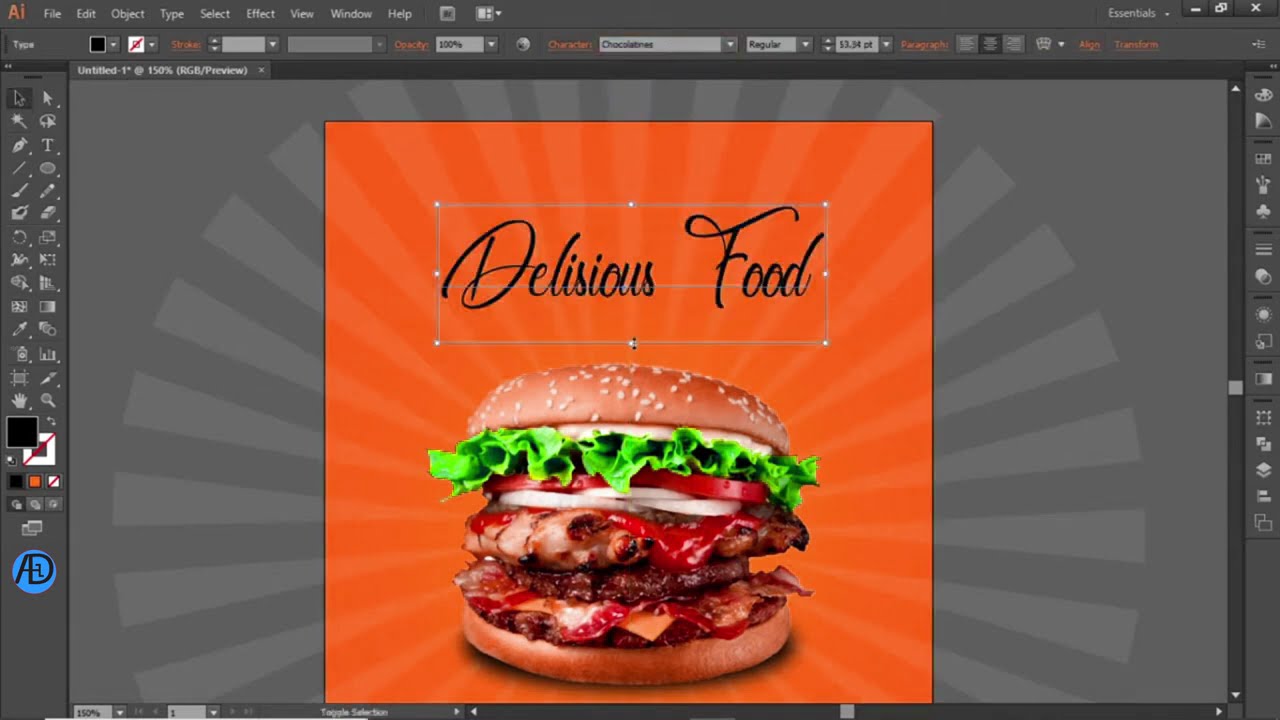Select the Eyedropper tool
Screen dimensions: 1280x720
(x=19, y=330)
